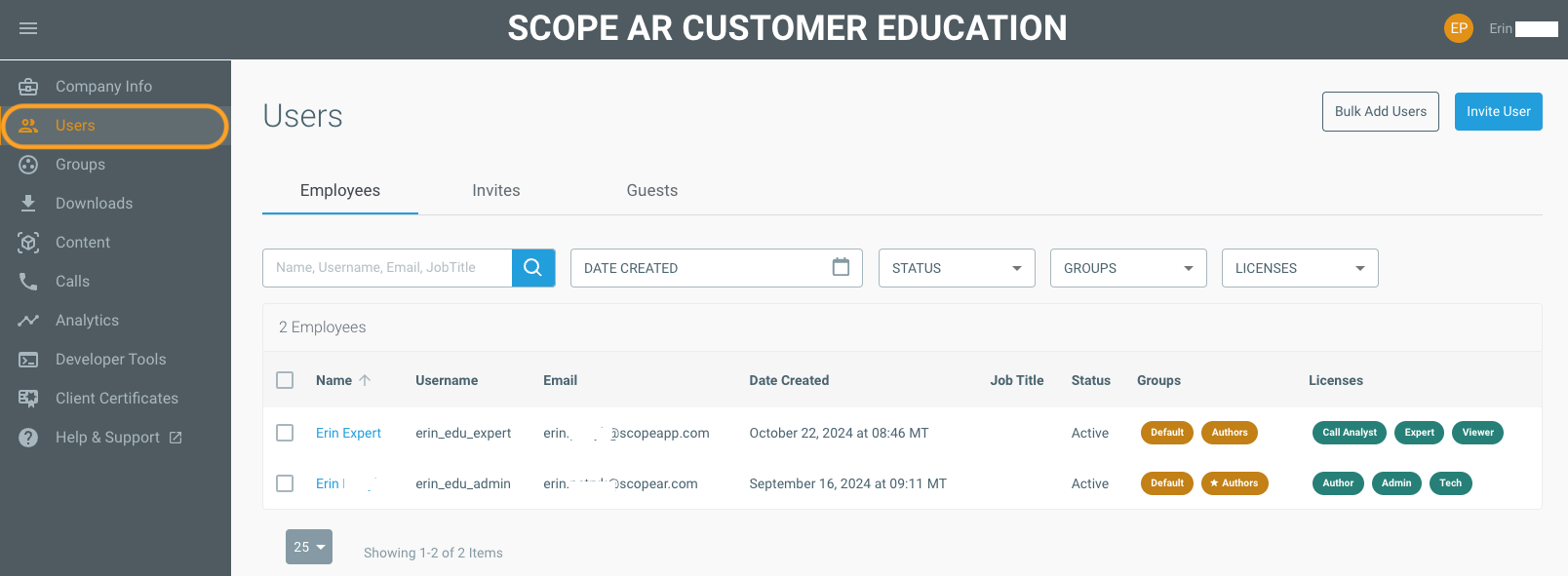Click the September 16, 2024 date cell
Screen dimensions: 1568x576
847,483
